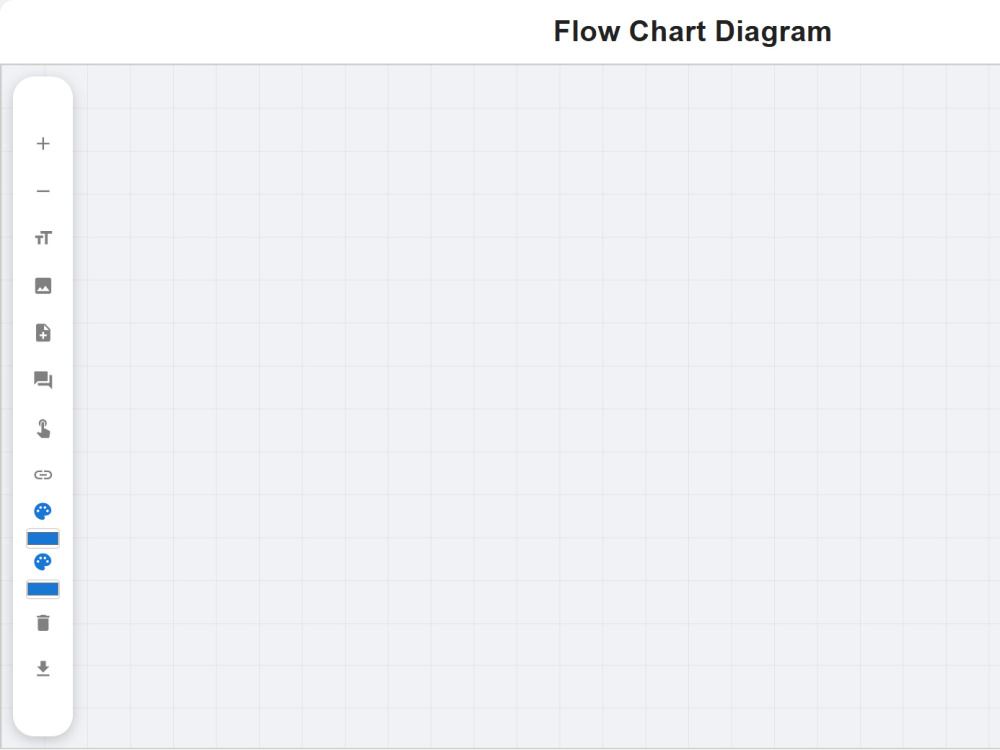
Task: Delete selection with the trash icon
Action: coord(43,622)
